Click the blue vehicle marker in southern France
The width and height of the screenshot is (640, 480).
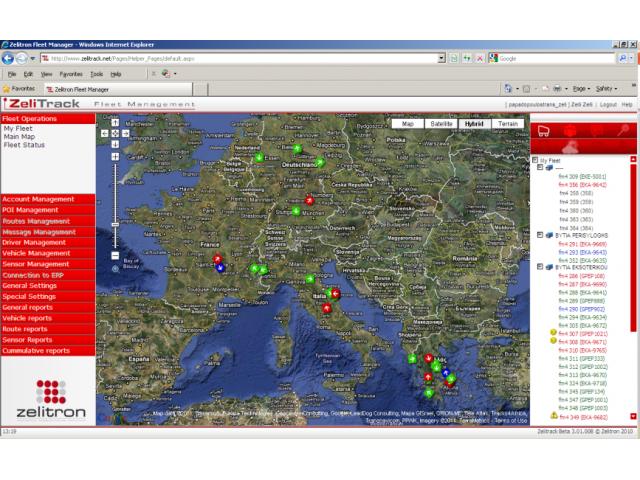[x=220, y=268]
